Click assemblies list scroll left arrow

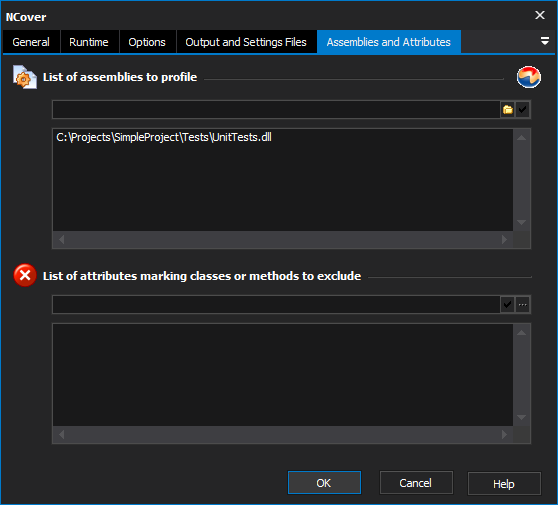pos(62,240)
